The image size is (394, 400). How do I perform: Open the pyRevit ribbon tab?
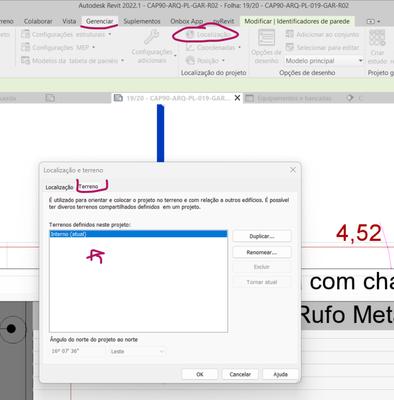coord(223,21)
